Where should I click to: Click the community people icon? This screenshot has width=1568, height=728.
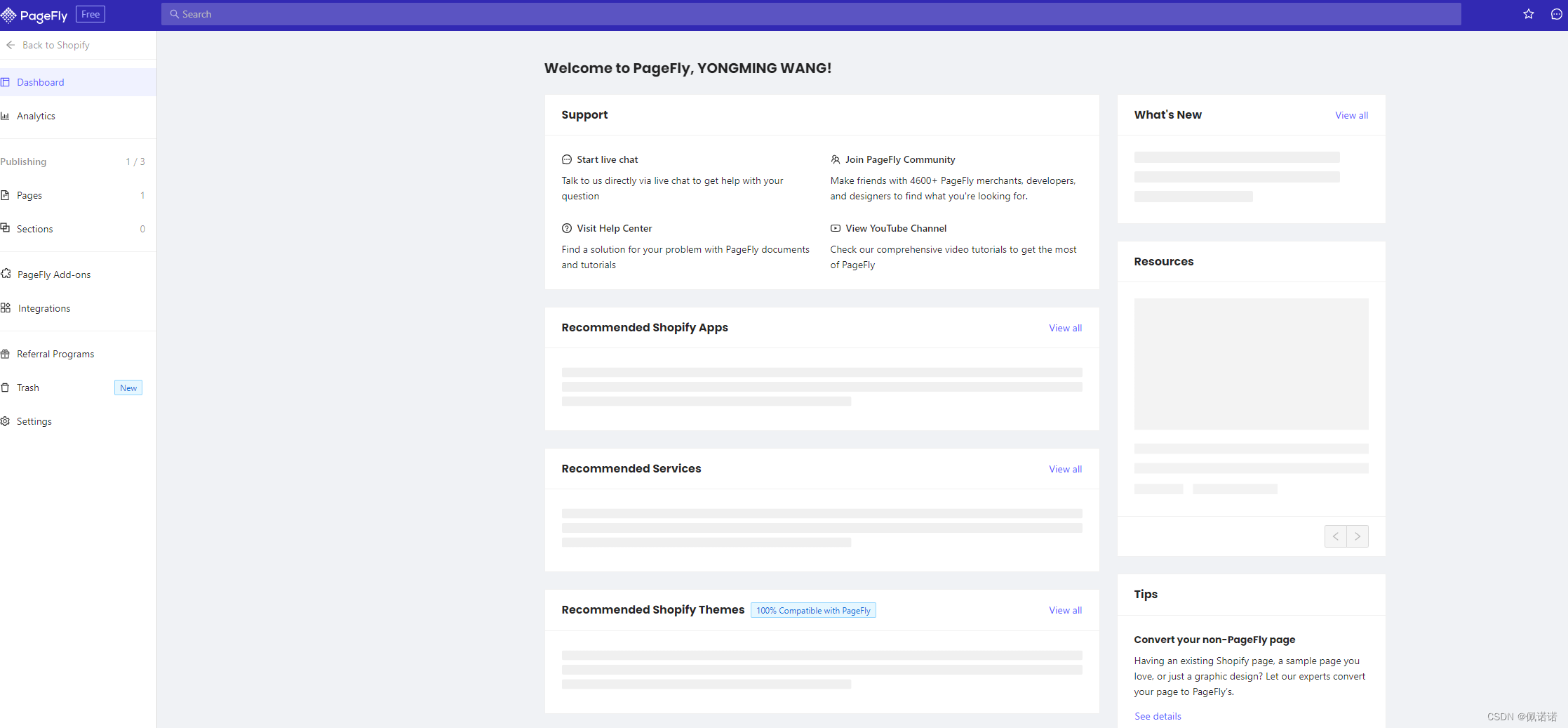pyautogui.click(x=836, y=159)
